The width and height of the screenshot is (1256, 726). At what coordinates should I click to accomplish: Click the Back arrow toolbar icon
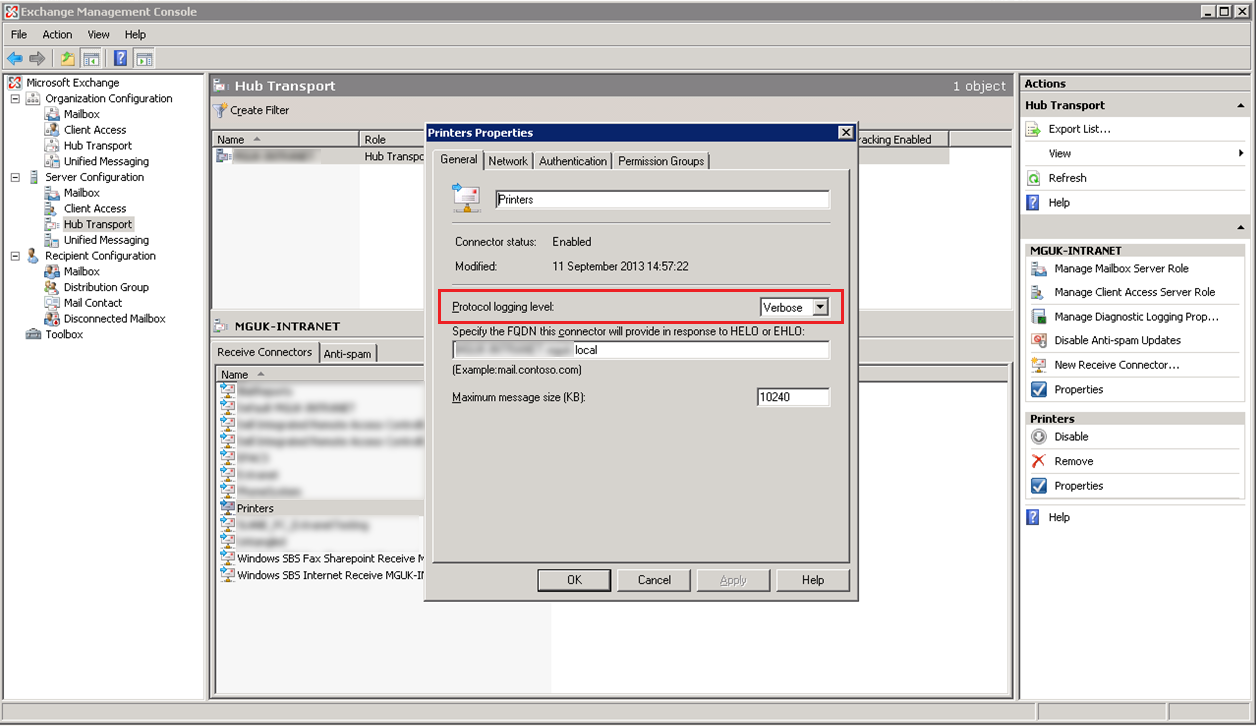(15, 59)
